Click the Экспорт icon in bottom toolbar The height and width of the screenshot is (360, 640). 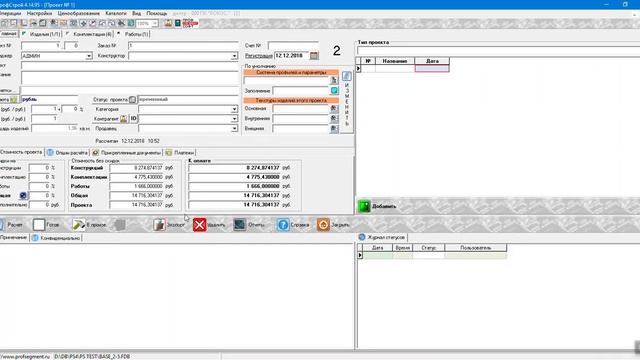[159, 224]
